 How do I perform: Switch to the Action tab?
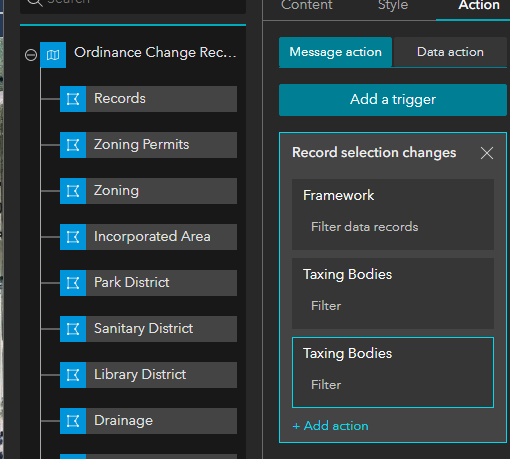pyautogui.click(x=479, y=5)
